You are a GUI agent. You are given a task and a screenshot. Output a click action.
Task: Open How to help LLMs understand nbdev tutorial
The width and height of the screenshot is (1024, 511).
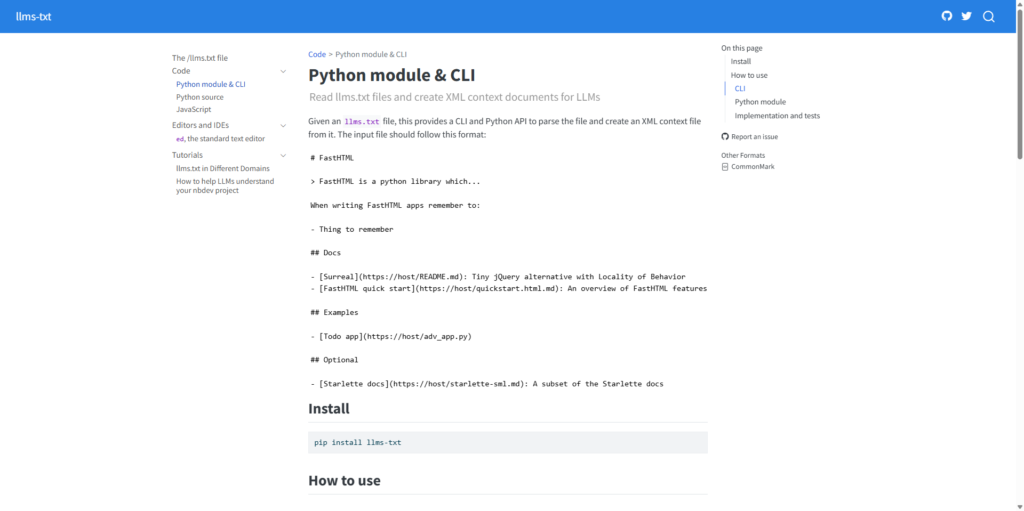point(225,186)
